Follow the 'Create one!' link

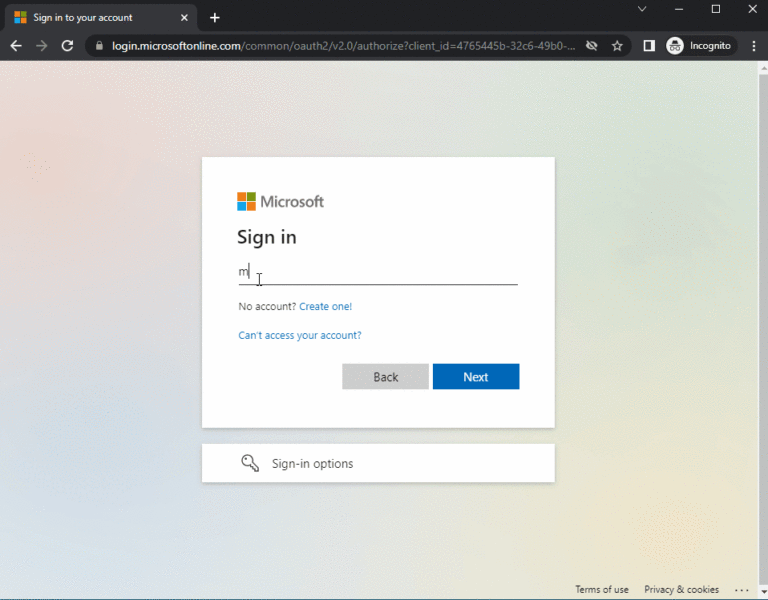pyautogui.click(x=325, y=306)
